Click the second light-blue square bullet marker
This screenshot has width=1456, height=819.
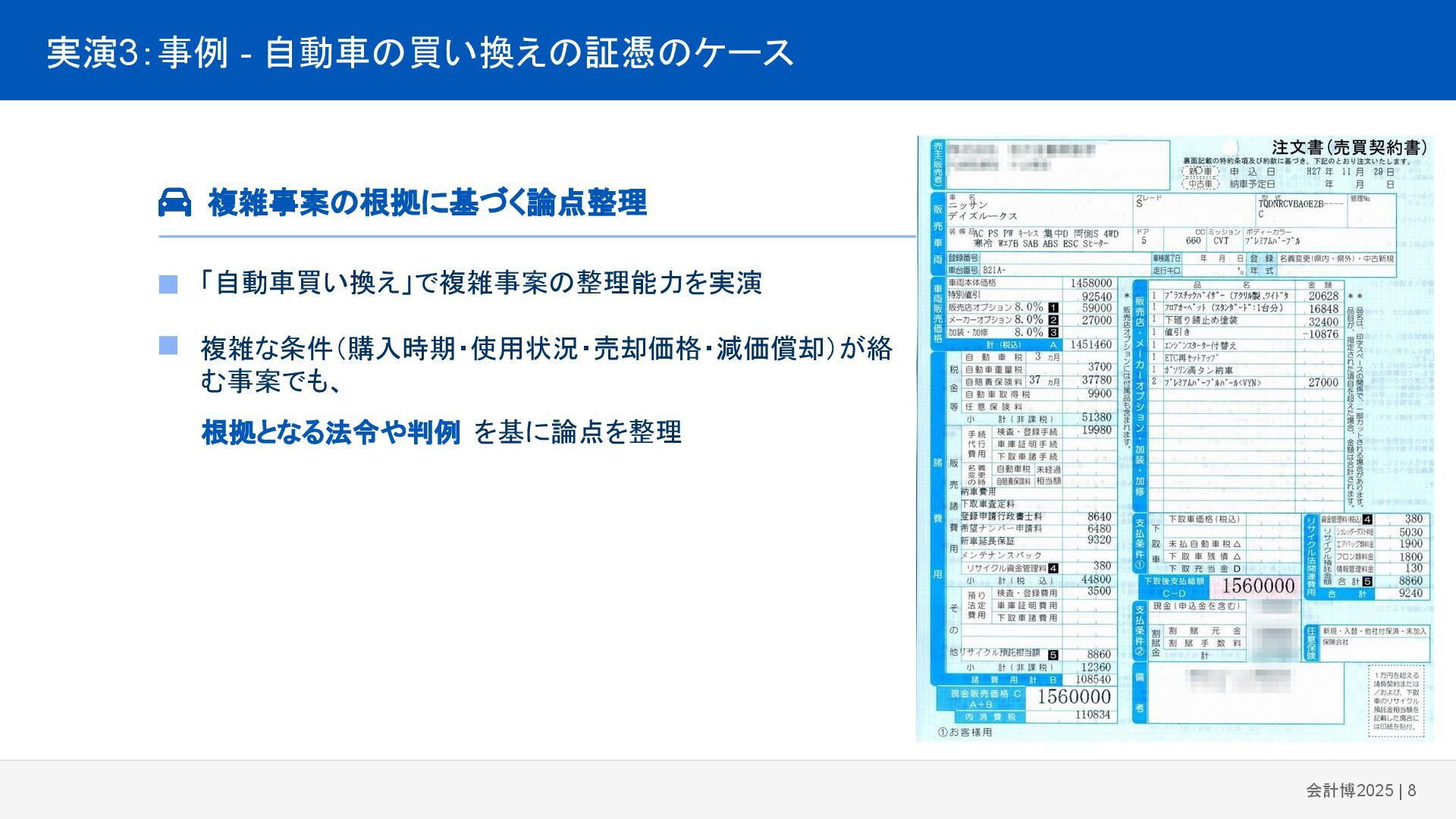pyautogui.click(x=168, y=347)
